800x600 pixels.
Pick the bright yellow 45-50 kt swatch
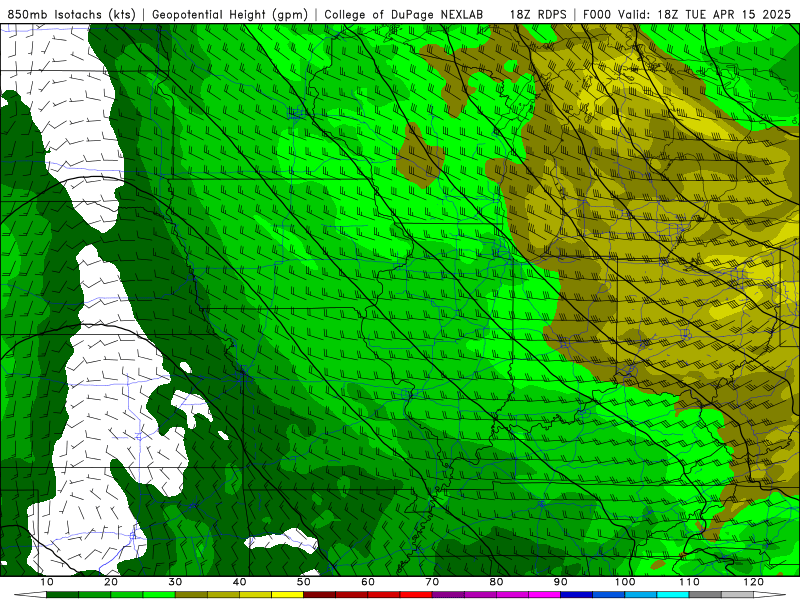(x=287, y=595)
